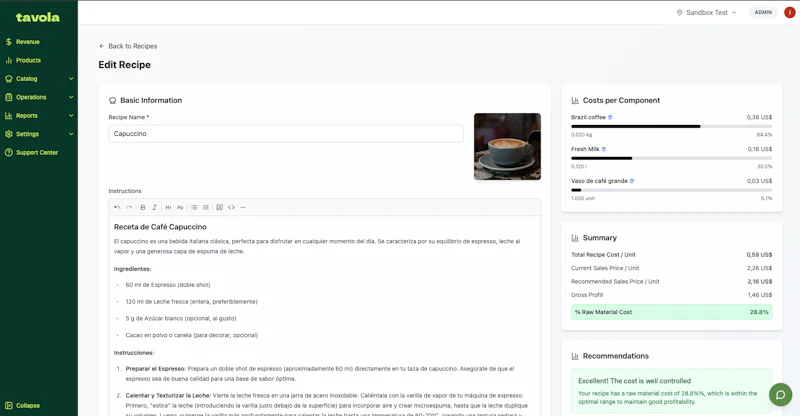Go back to Recipes list

click(x=128, y=46)
